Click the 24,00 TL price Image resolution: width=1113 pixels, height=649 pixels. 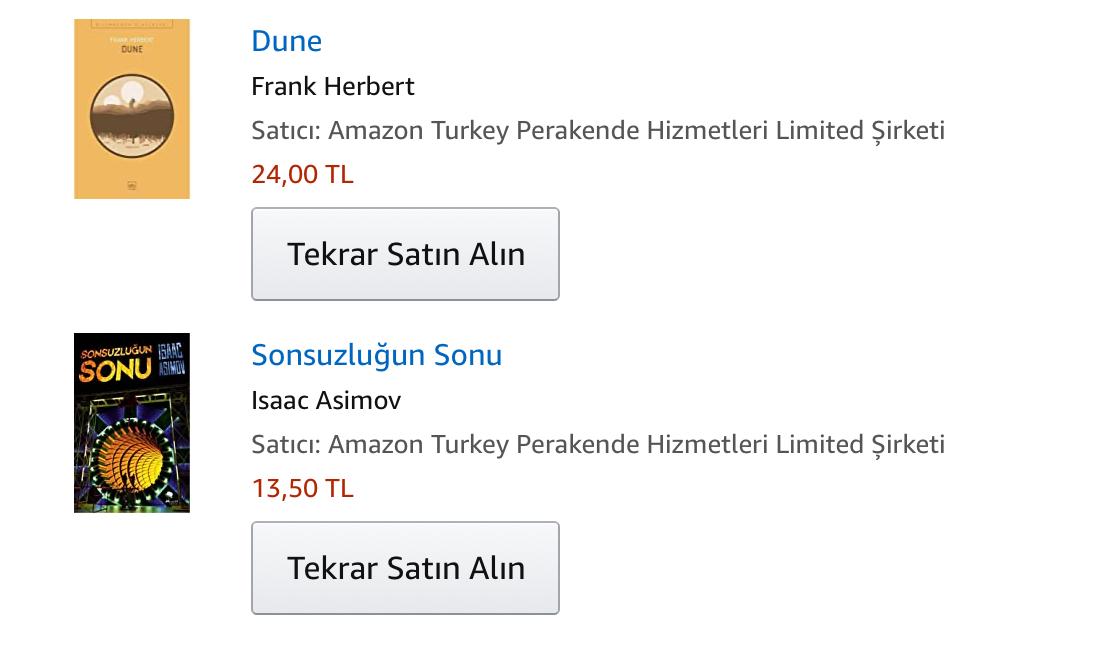coord(302,175)
